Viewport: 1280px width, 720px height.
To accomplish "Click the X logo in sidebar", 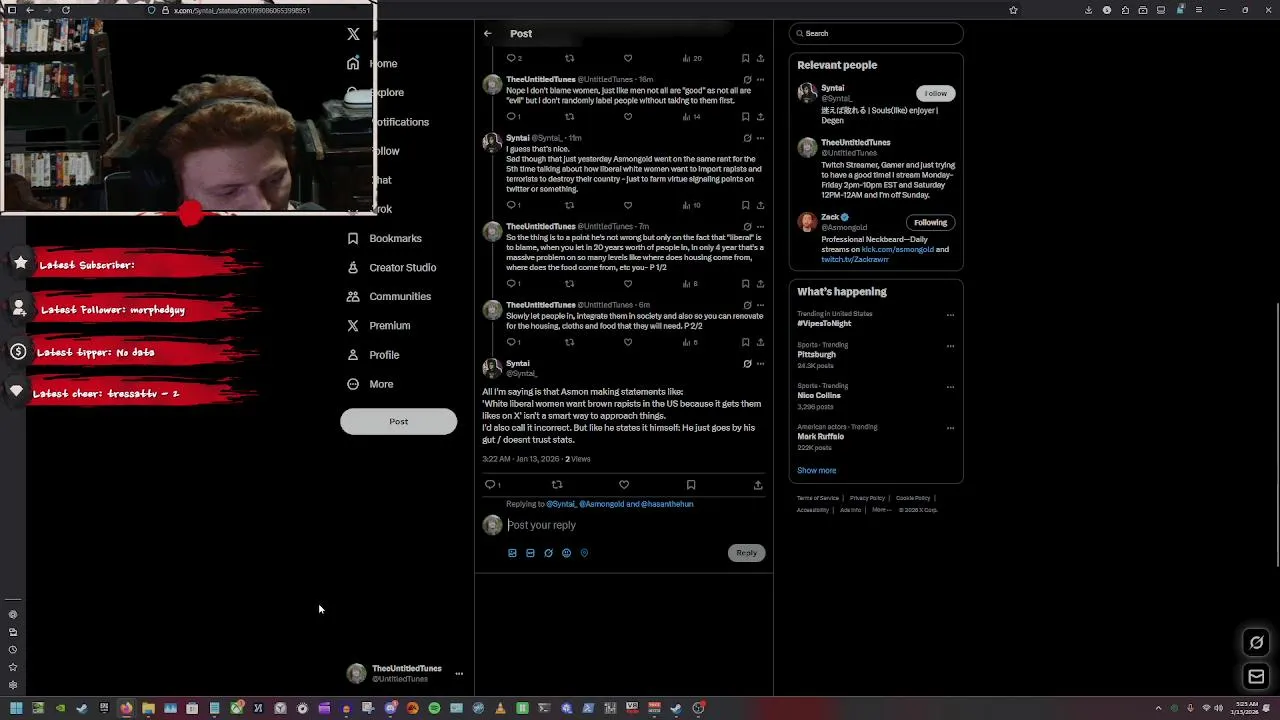I will tap(353, 34).
